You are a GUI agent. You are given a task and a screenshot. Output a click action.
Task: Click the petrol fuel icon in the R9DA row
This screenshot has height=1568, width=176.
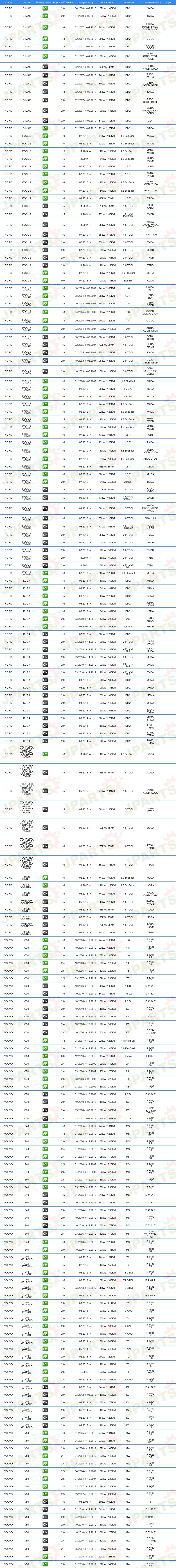[x=45, y=482]
